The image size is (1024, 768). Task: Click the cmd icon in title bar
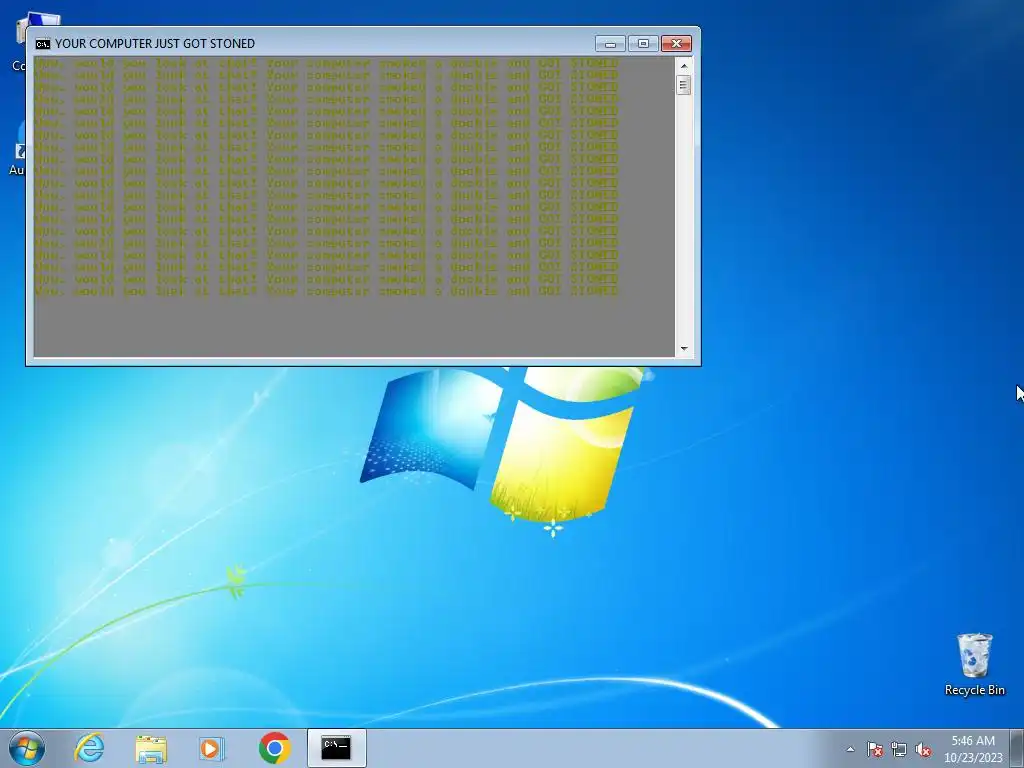click(x=42, y=44)
